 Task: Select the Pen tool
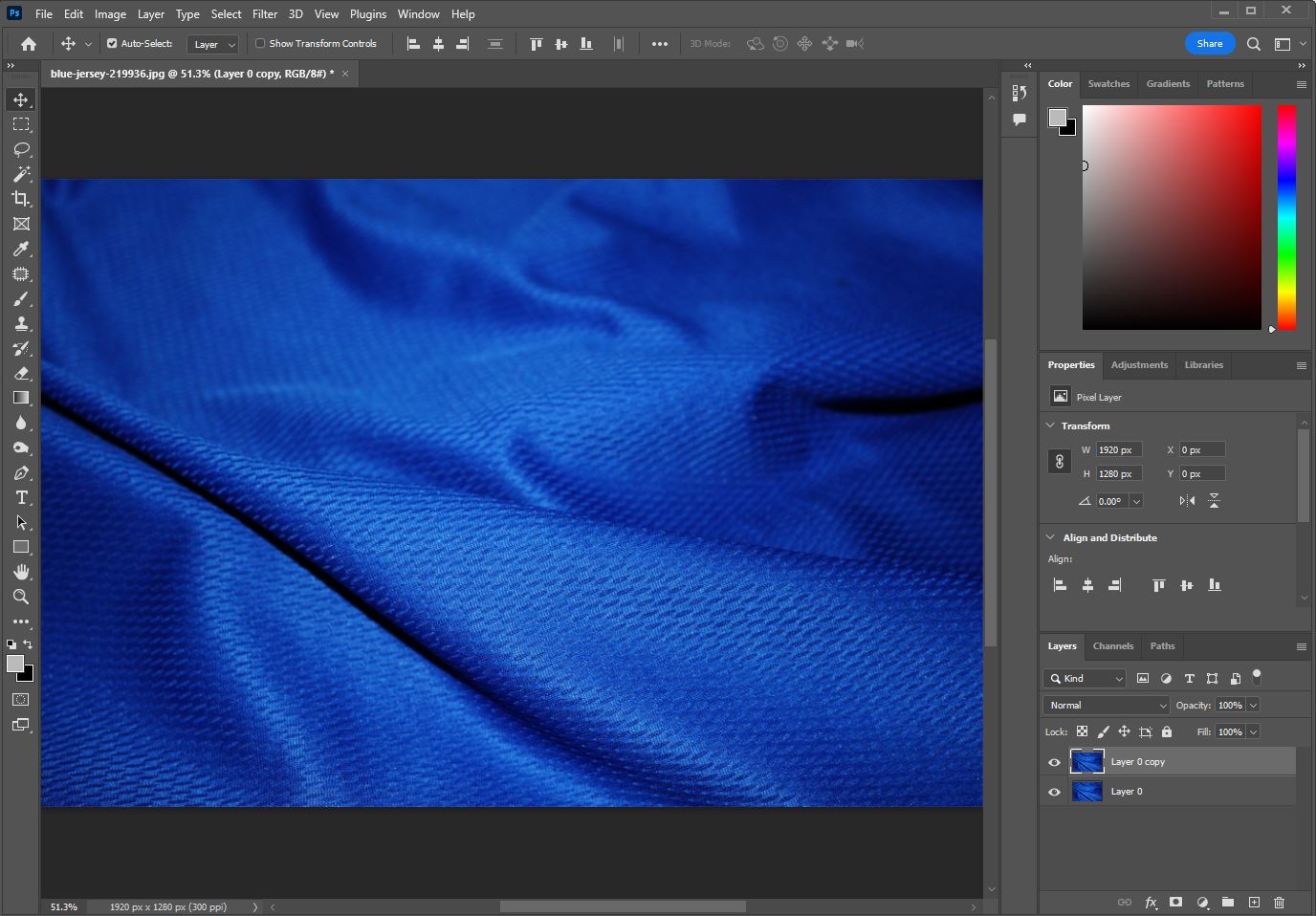click(x=21, y=472)
